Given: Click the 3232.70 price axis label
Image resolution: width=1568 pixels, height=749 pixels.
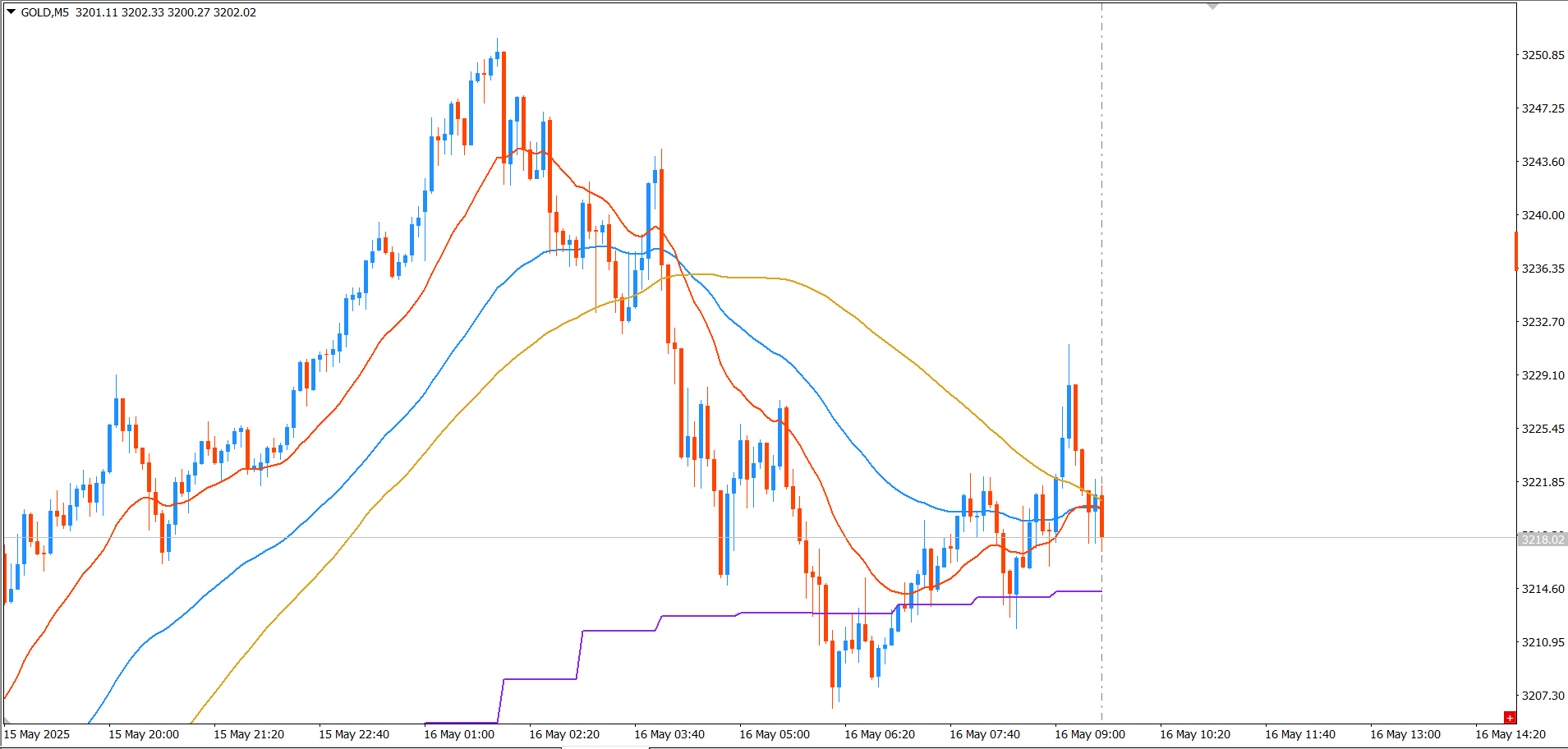Looking at the screenshot, I should (x=1543, y=322).
